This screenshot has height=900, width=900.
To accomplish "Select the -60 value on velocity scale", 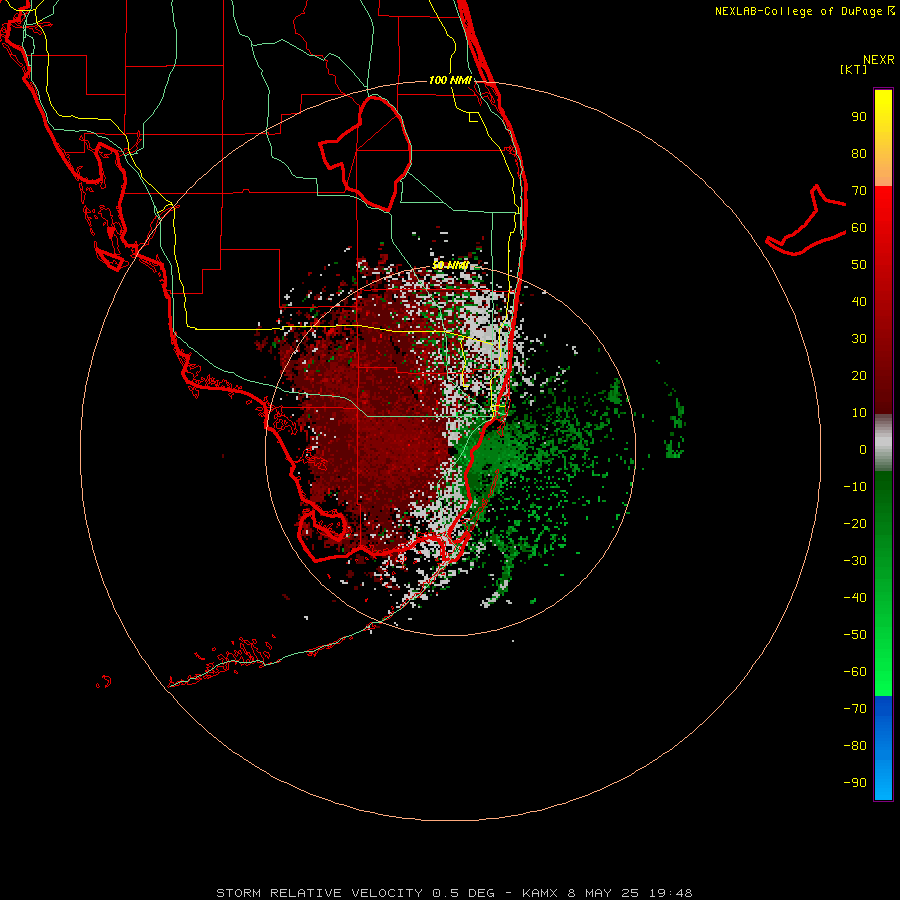I will tap(855, 672).
